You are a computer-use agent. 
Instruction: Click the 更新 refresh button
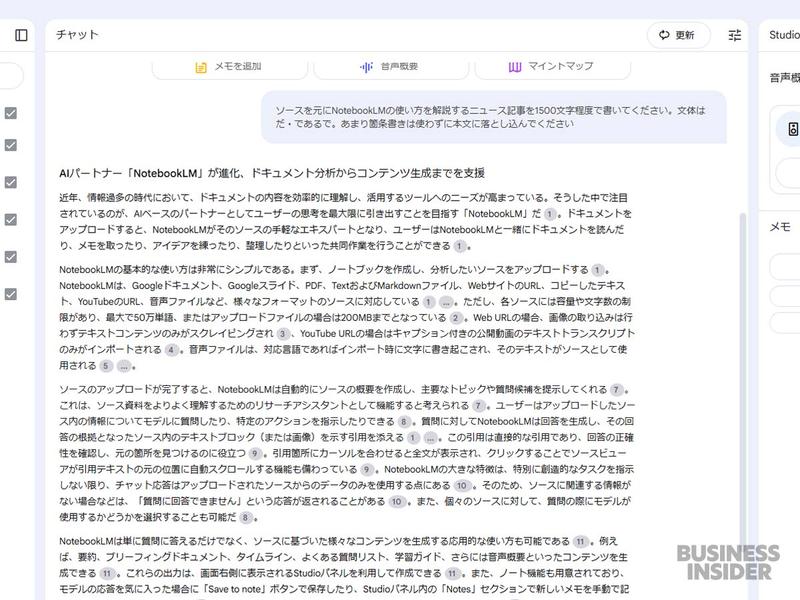678,35
